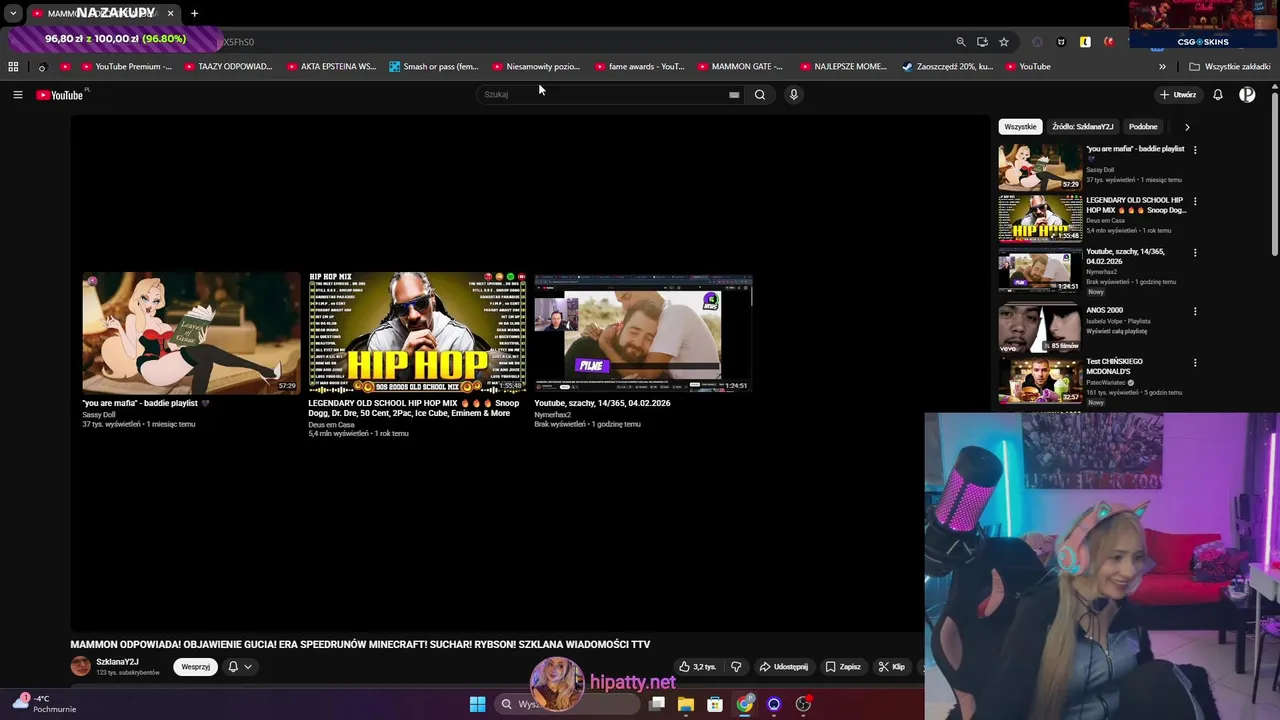This screenshot has height=720, width=1280.
Task: Click the Klip clip button
Action: point(892,667)
